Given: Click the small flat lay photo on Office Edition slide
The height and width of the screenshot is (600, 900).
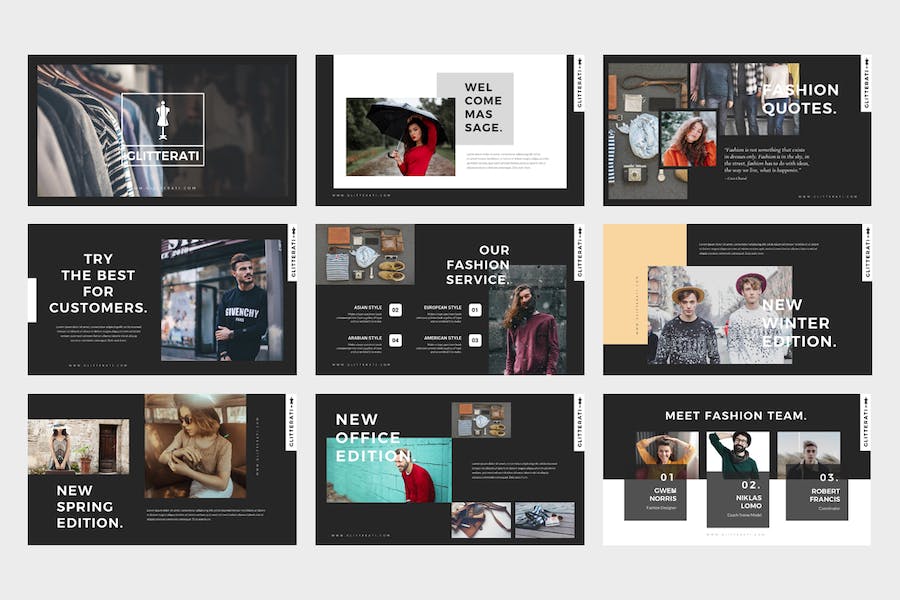Looking at the screenshot, I should pos(481,420).
